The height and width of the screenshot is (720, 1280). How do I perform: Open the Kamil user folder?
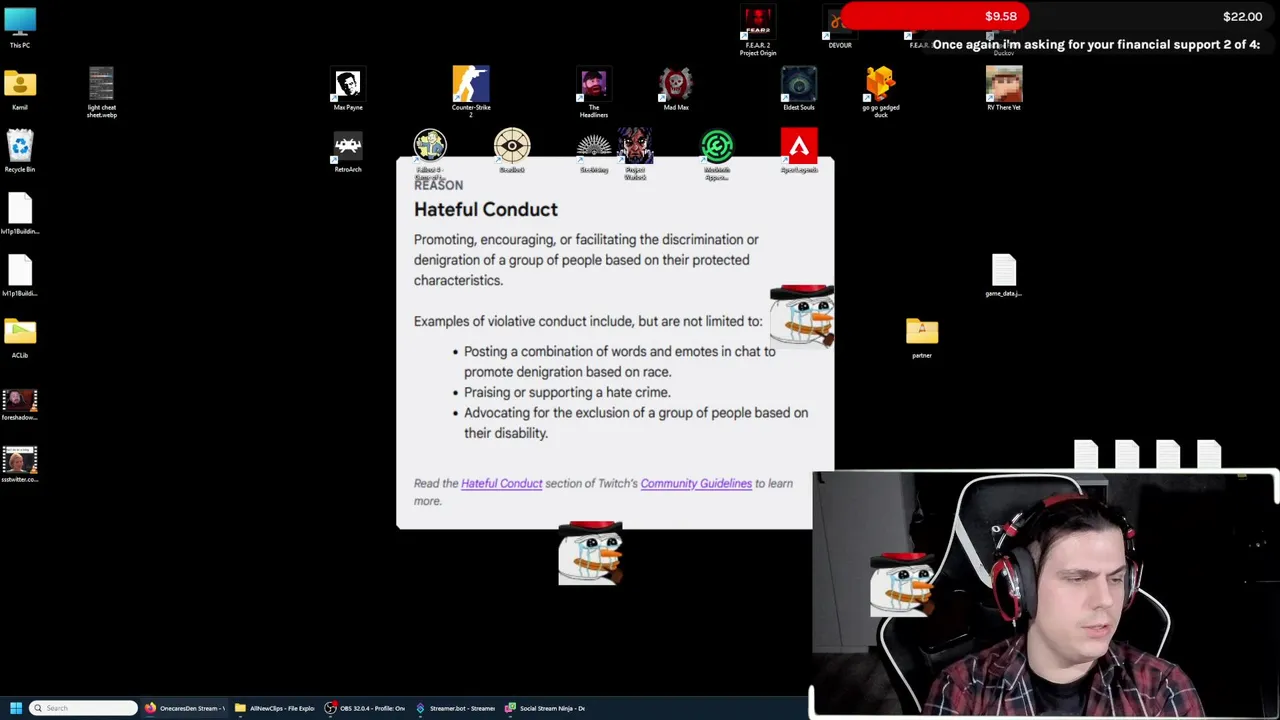20,89
